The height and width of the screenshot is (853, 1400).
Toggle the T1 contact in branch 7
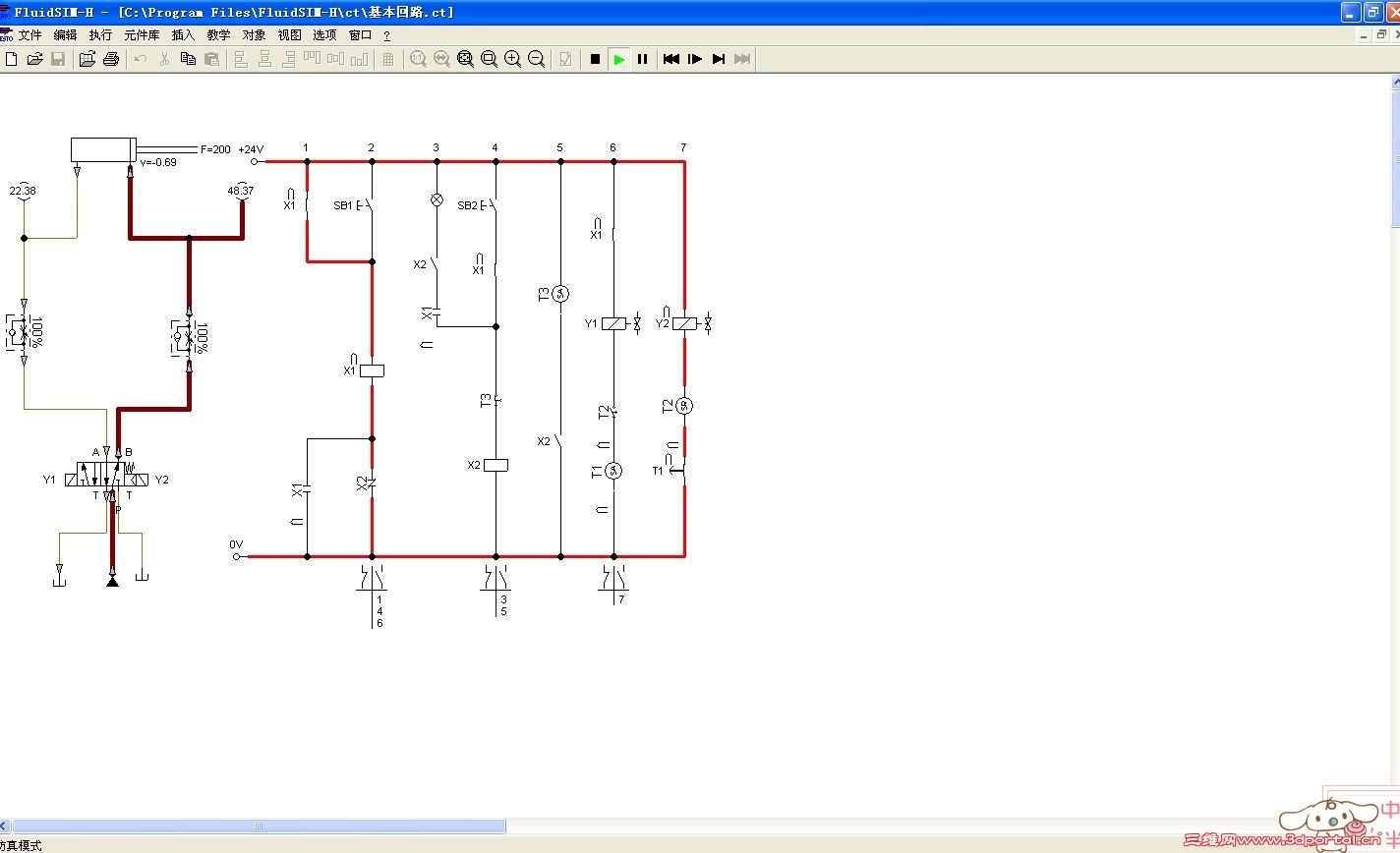pyautogui.click(x=680, y=471)
